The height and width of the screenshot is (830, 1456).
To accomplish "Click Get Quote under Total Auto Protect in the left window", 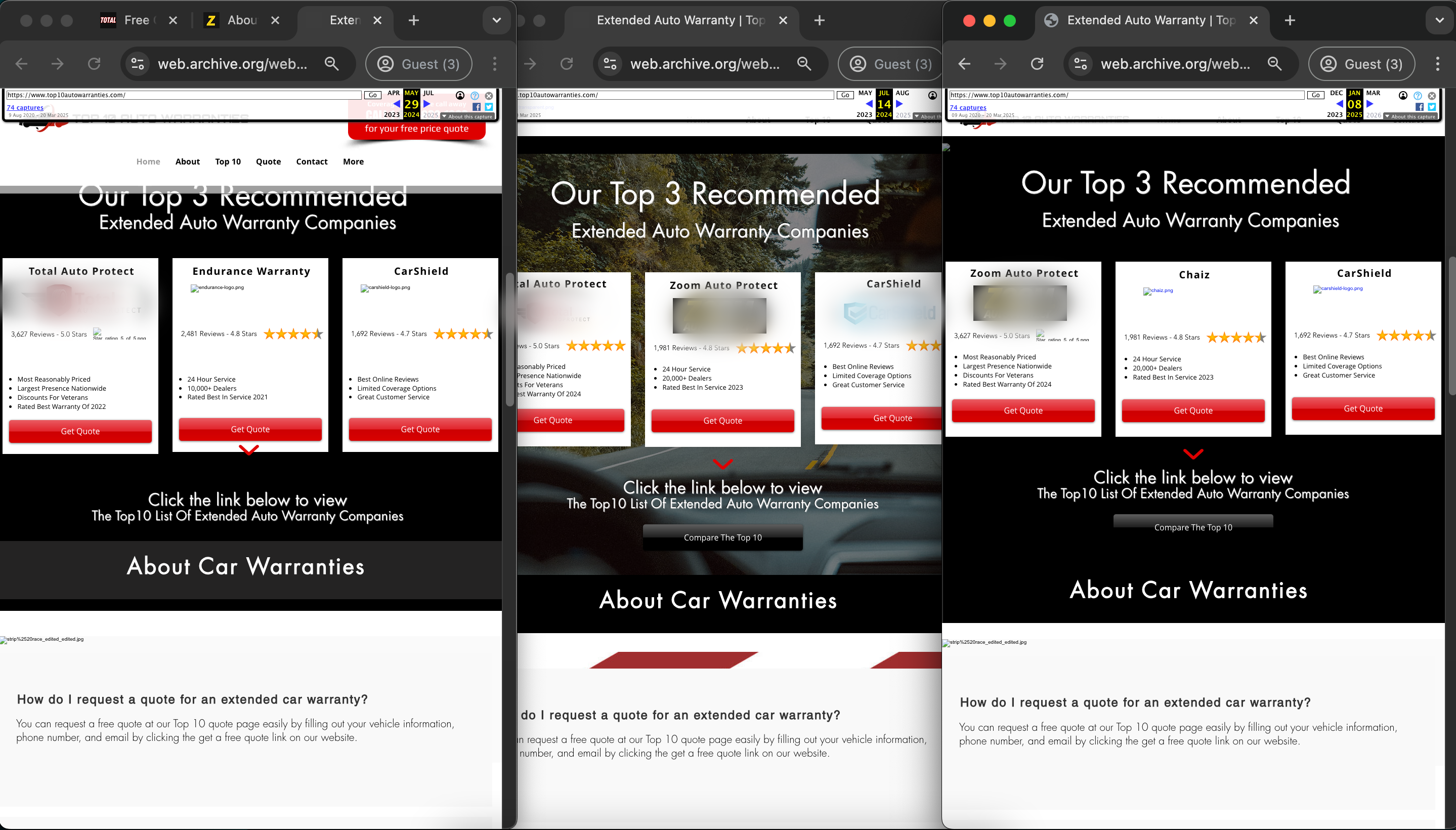I will pyautogui.click(x=80, y=431).
